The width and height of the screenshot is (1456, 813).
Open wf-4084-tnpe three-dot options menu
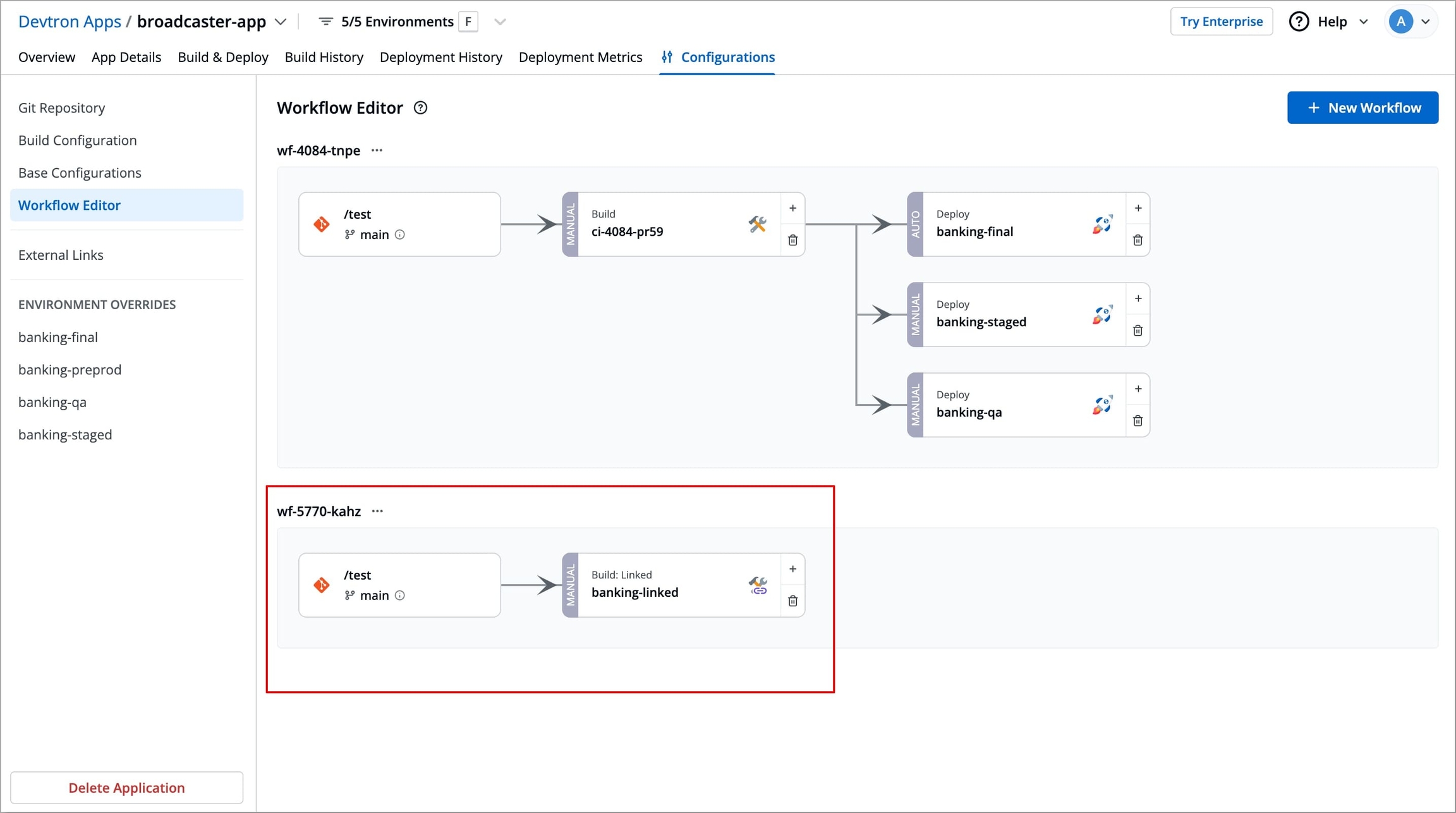point(377,150)
